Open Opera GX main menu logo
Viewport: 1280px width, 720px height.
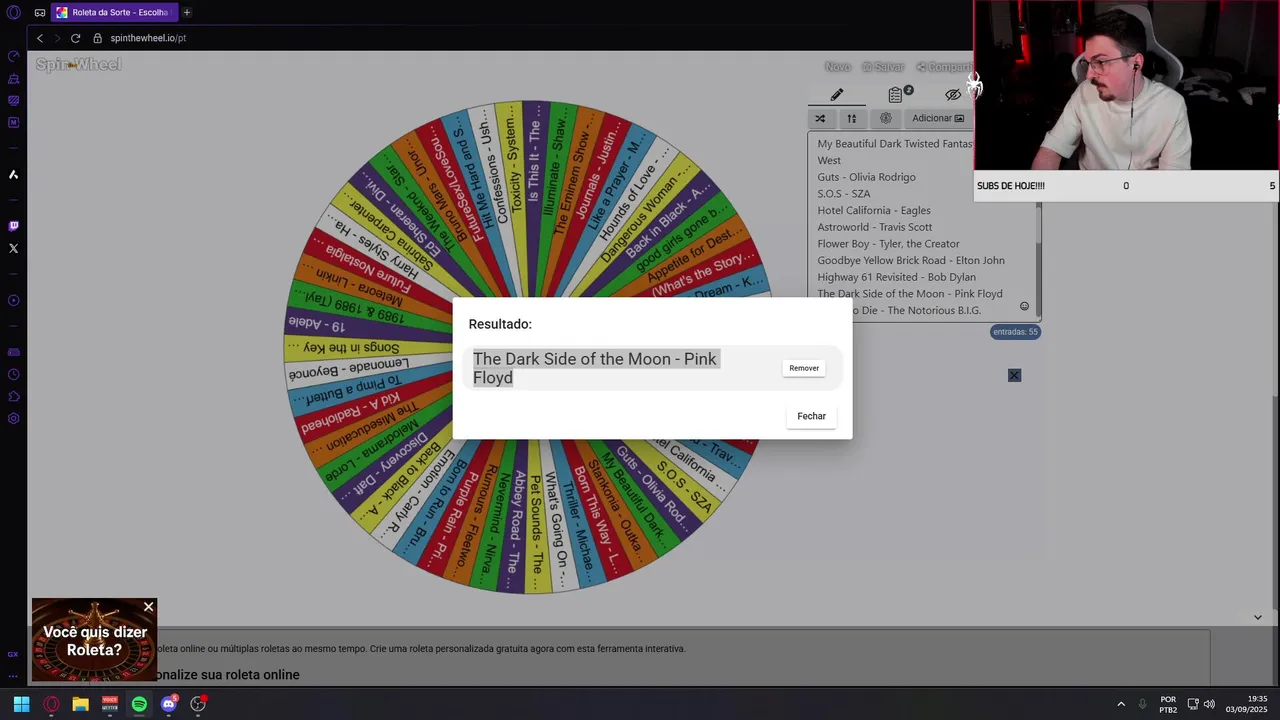point(13,13)
